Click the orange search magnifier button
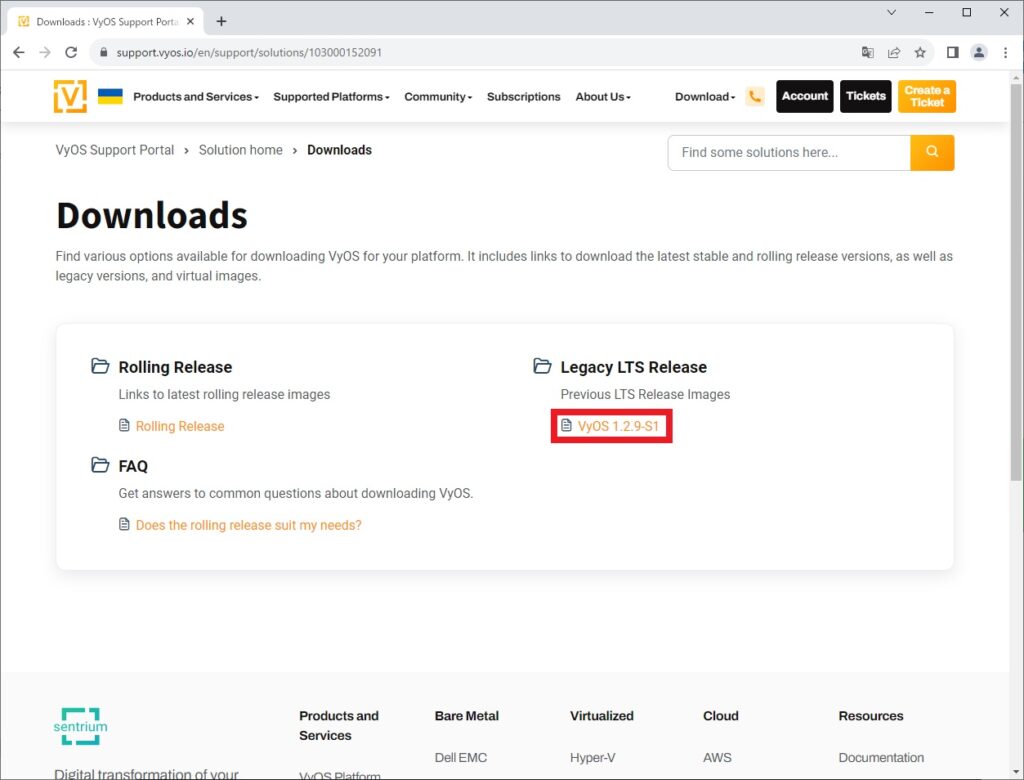 pos(932,152)
